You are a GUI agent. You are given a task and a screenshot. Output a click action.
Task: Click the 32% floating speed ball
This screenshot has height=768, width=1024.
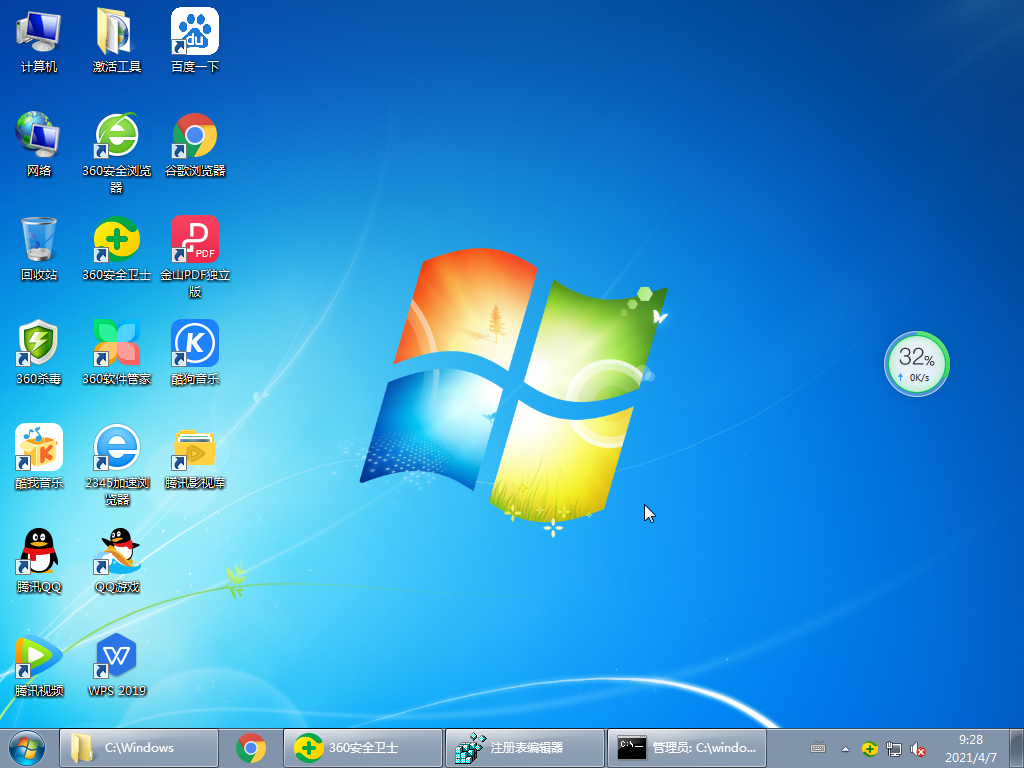click(916, 364)
